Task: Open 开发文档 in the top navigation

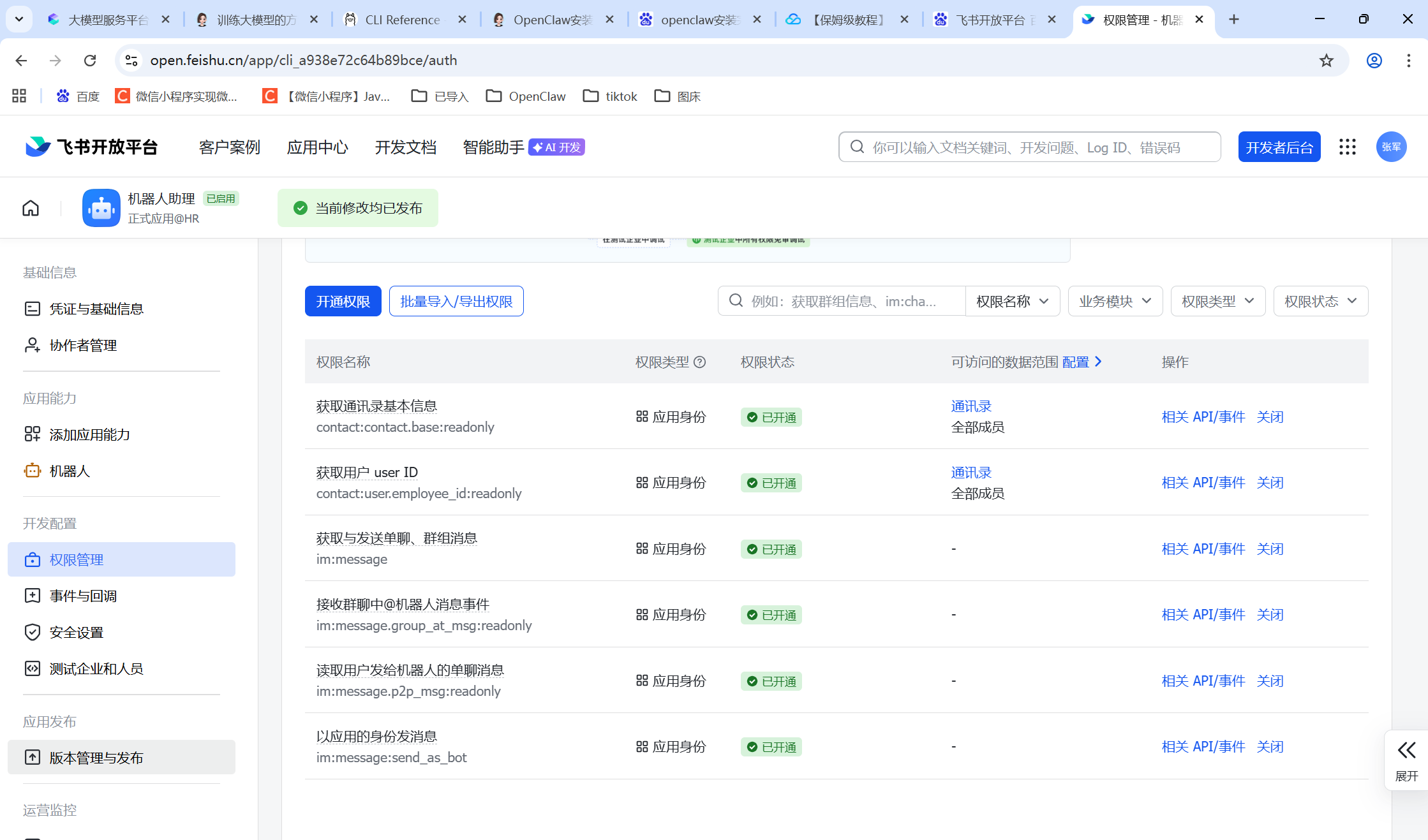Action: (406, 147)
